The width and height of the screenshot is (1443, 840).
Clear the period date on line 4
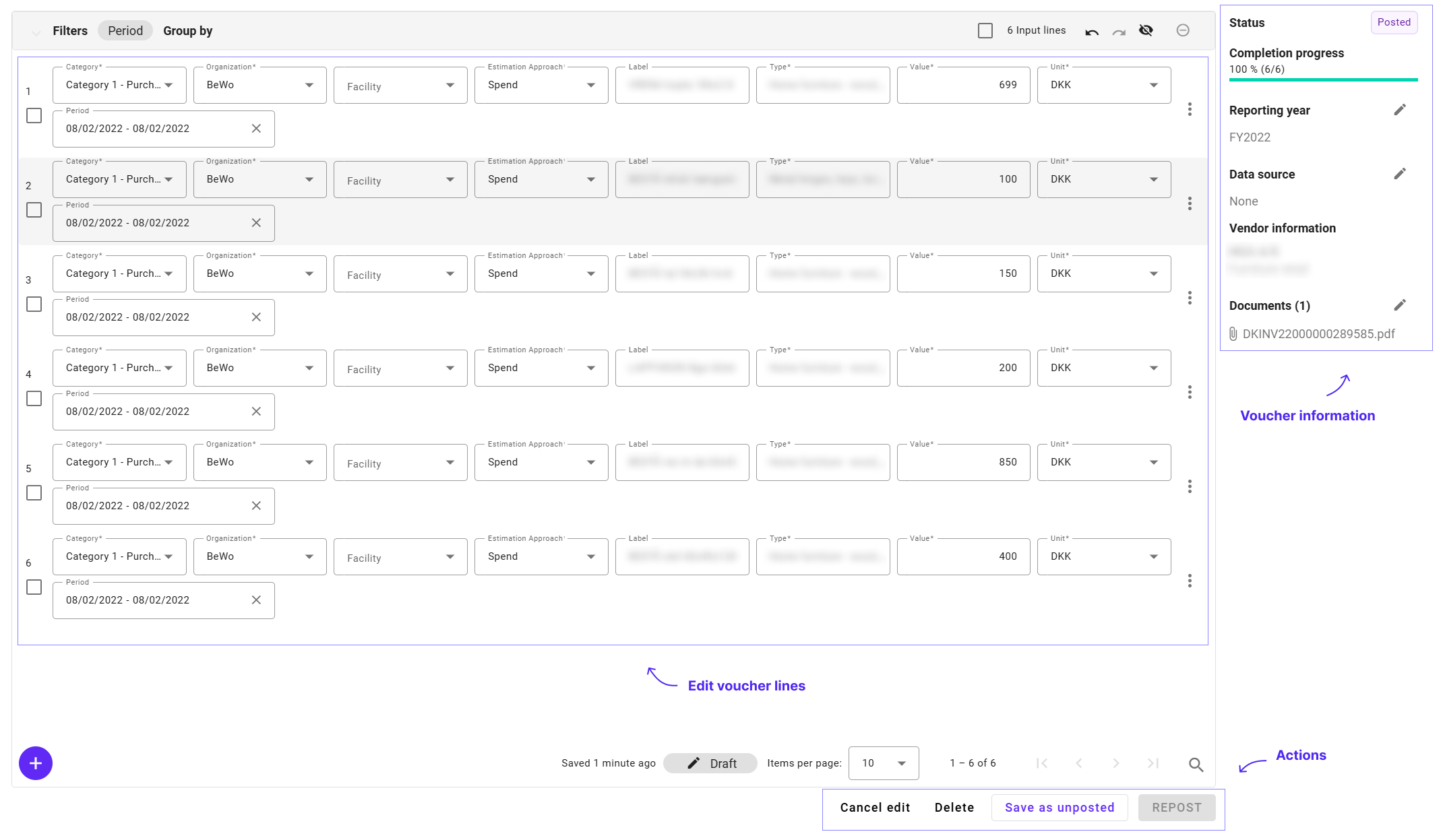(256, 412)
